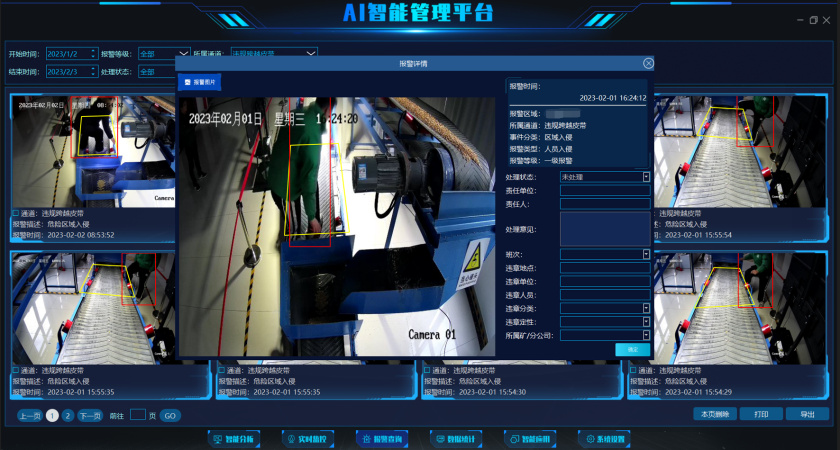840x450 pixels.
Task: Go to page 2 of results
Action: 67,415
